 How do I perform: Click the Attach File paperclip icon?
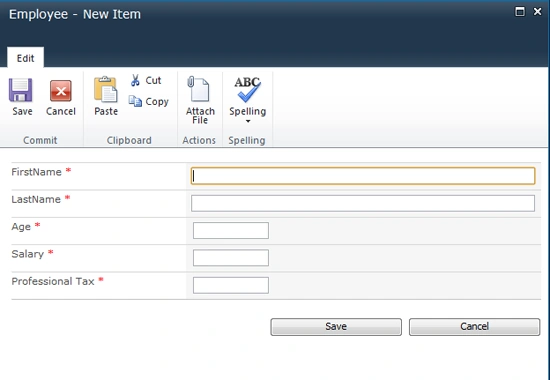pyautogui.click(x=199, y=89)
